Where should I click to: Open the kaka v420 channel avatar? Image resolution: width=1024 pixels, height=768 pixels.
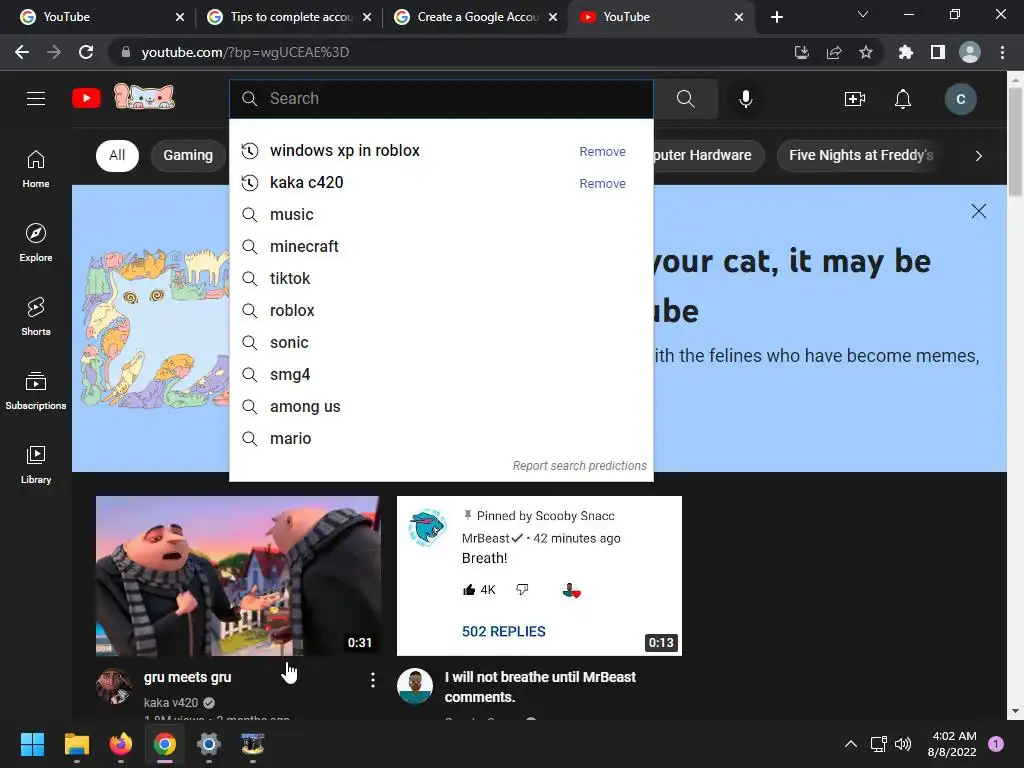coord(114,686)
